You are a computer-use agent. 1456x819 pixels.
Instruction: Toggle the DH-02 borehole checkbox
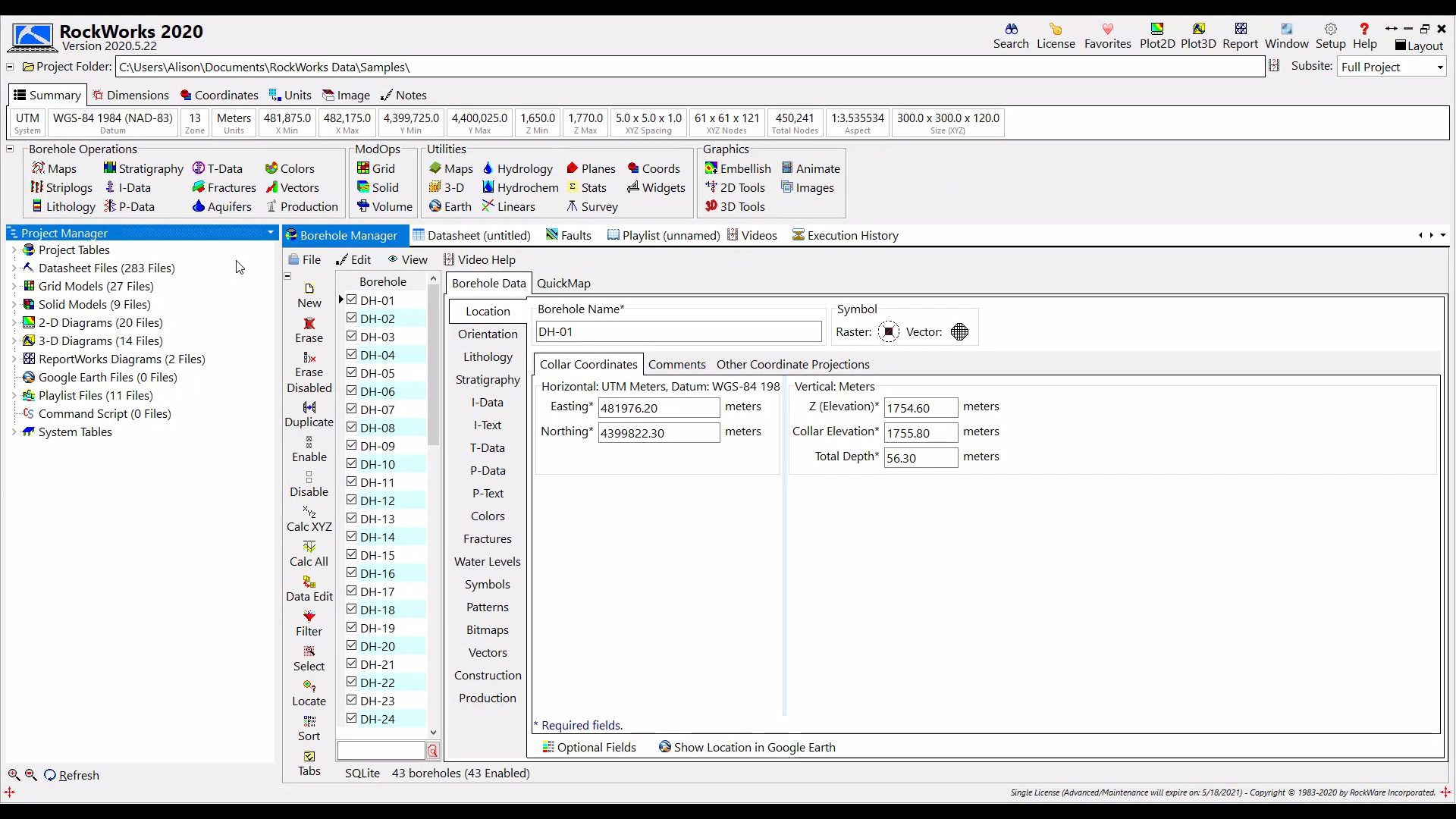(352, 318)
